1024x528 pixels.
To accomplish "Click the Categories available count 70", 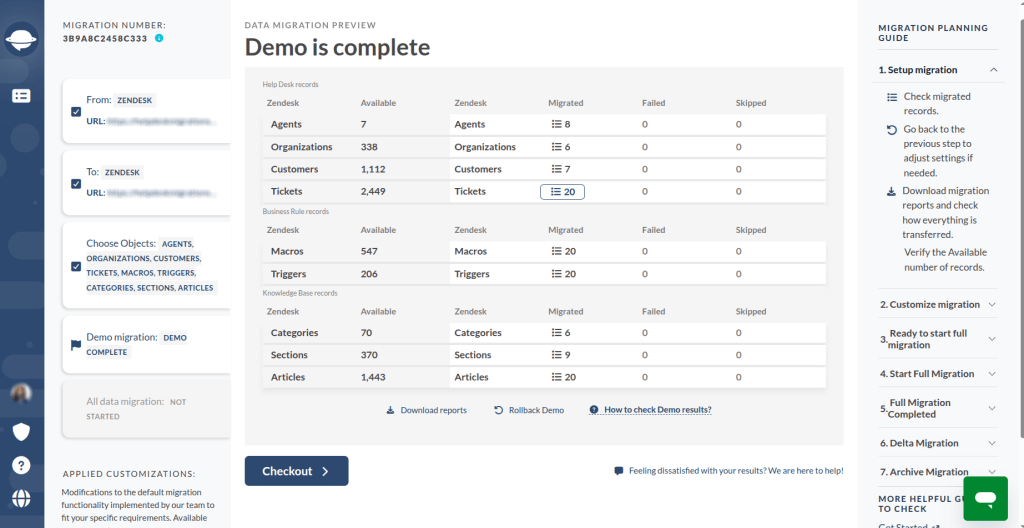I will pos(366,333).
